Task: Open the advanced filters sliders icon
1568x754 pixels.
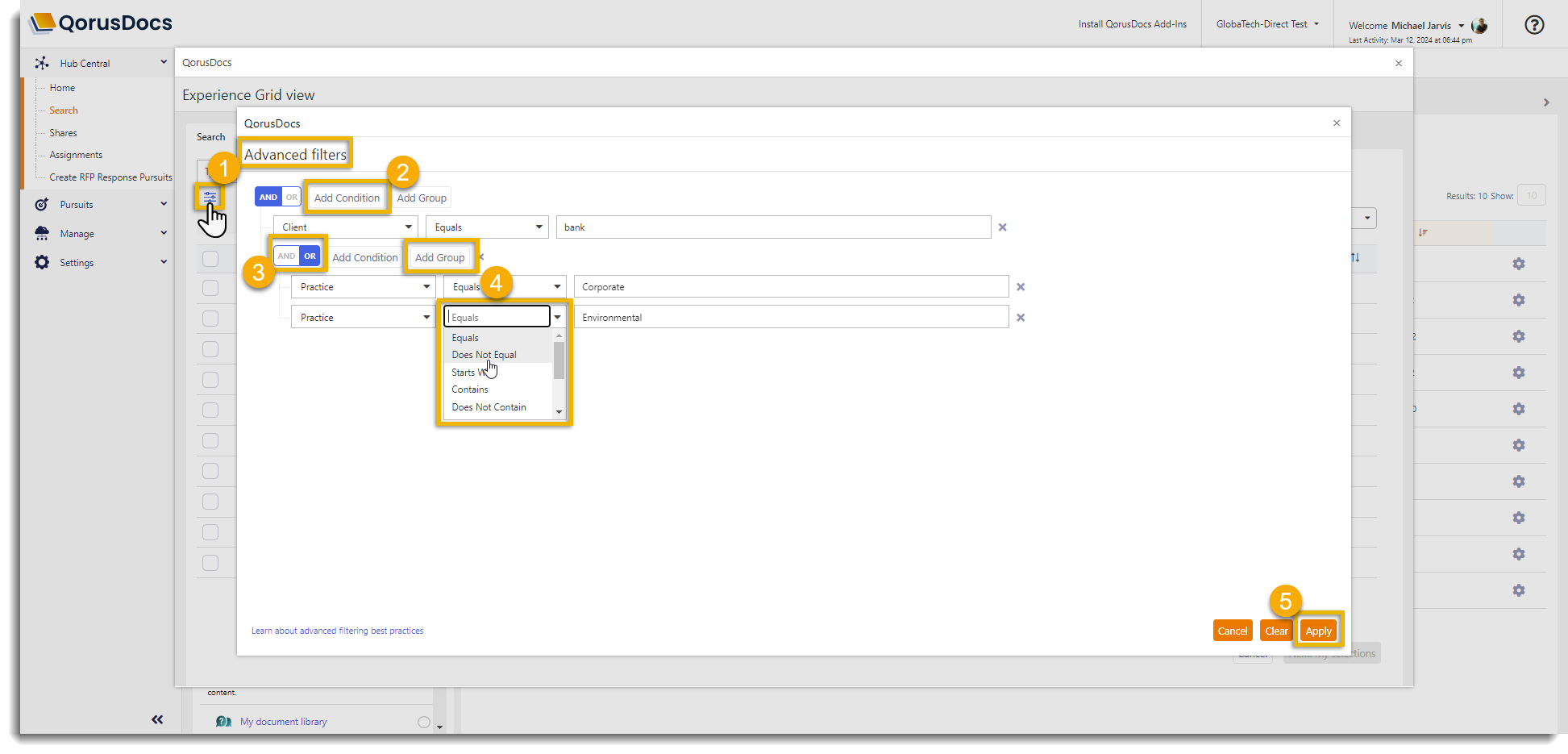Action: pos(210,197)
